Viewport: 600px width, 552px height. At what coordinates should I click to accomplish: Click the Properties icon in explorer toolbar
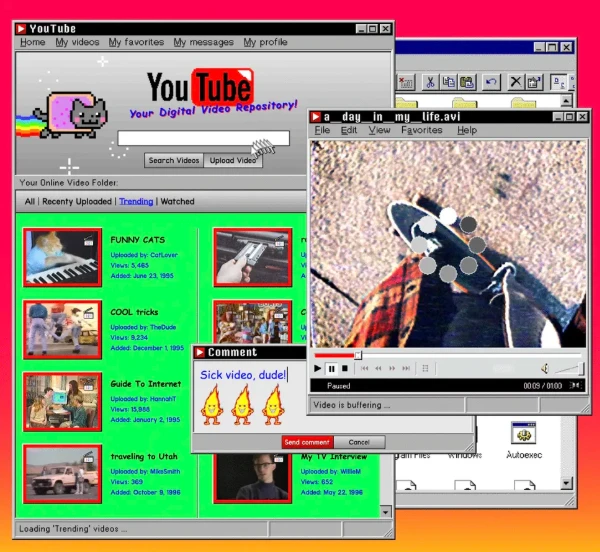tap(533, 82)
